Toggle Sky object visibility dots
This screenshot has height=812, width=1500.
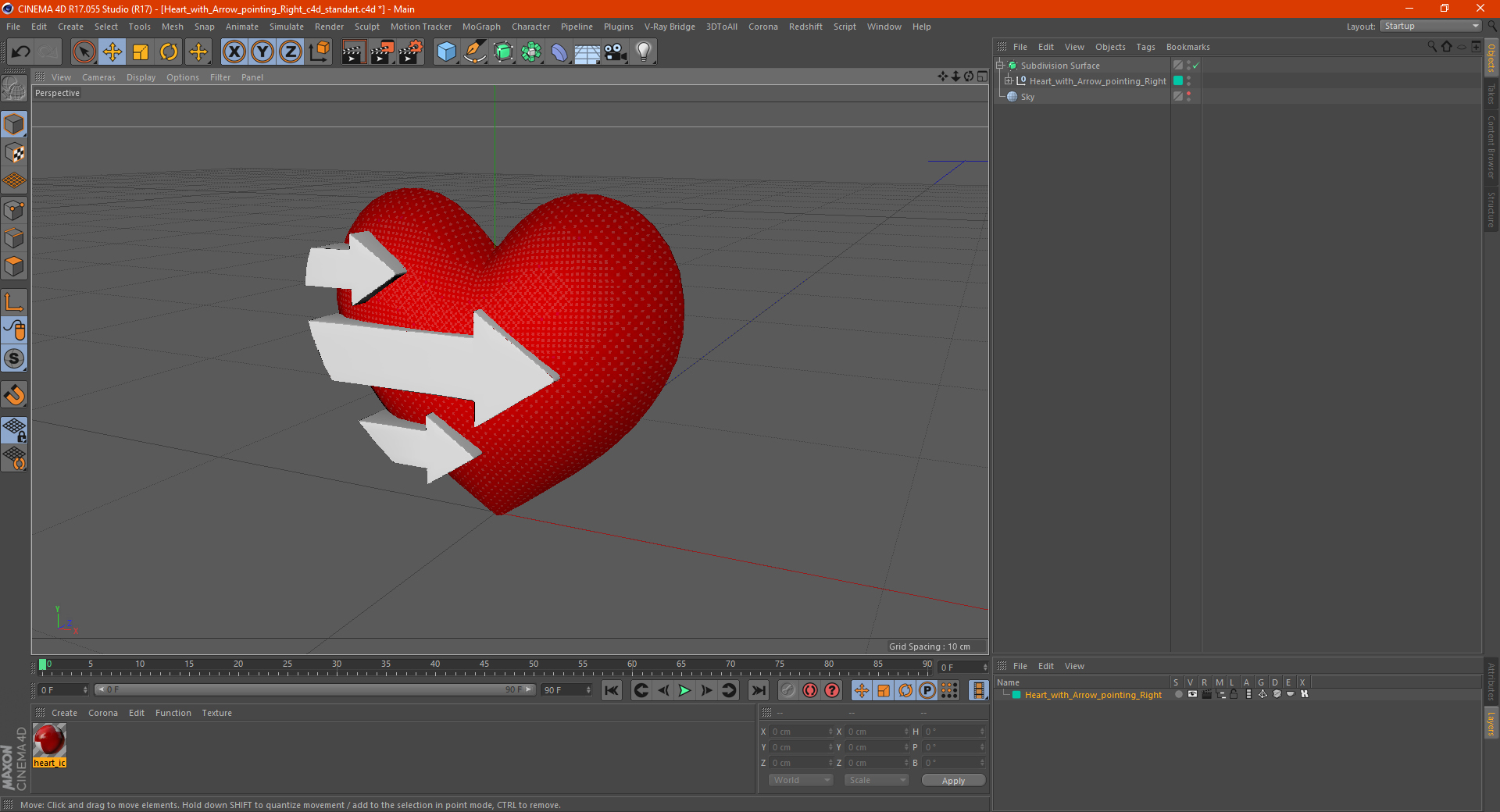1189,96
